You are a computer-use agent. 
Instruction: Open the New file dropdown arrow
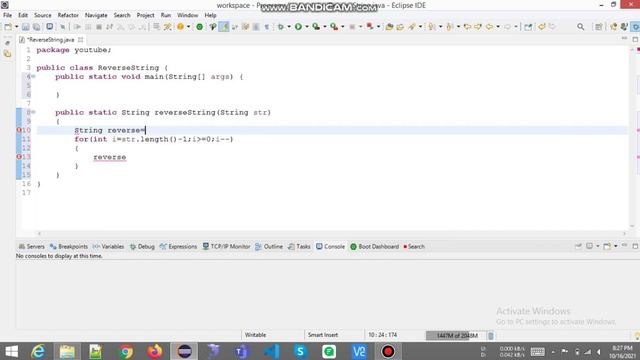tap(16, 27)
